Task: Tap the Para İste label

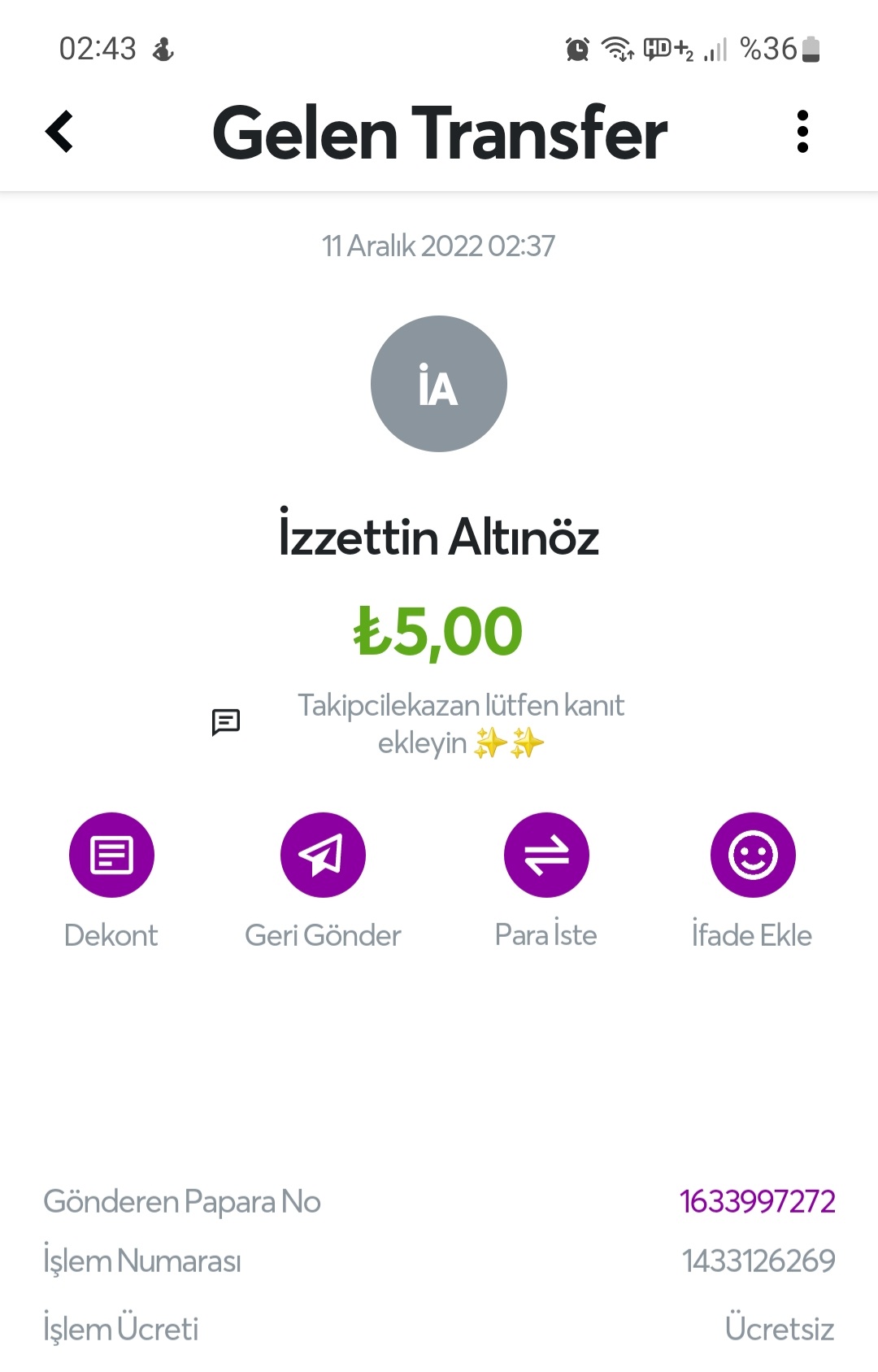Action: tap(546, 935)
